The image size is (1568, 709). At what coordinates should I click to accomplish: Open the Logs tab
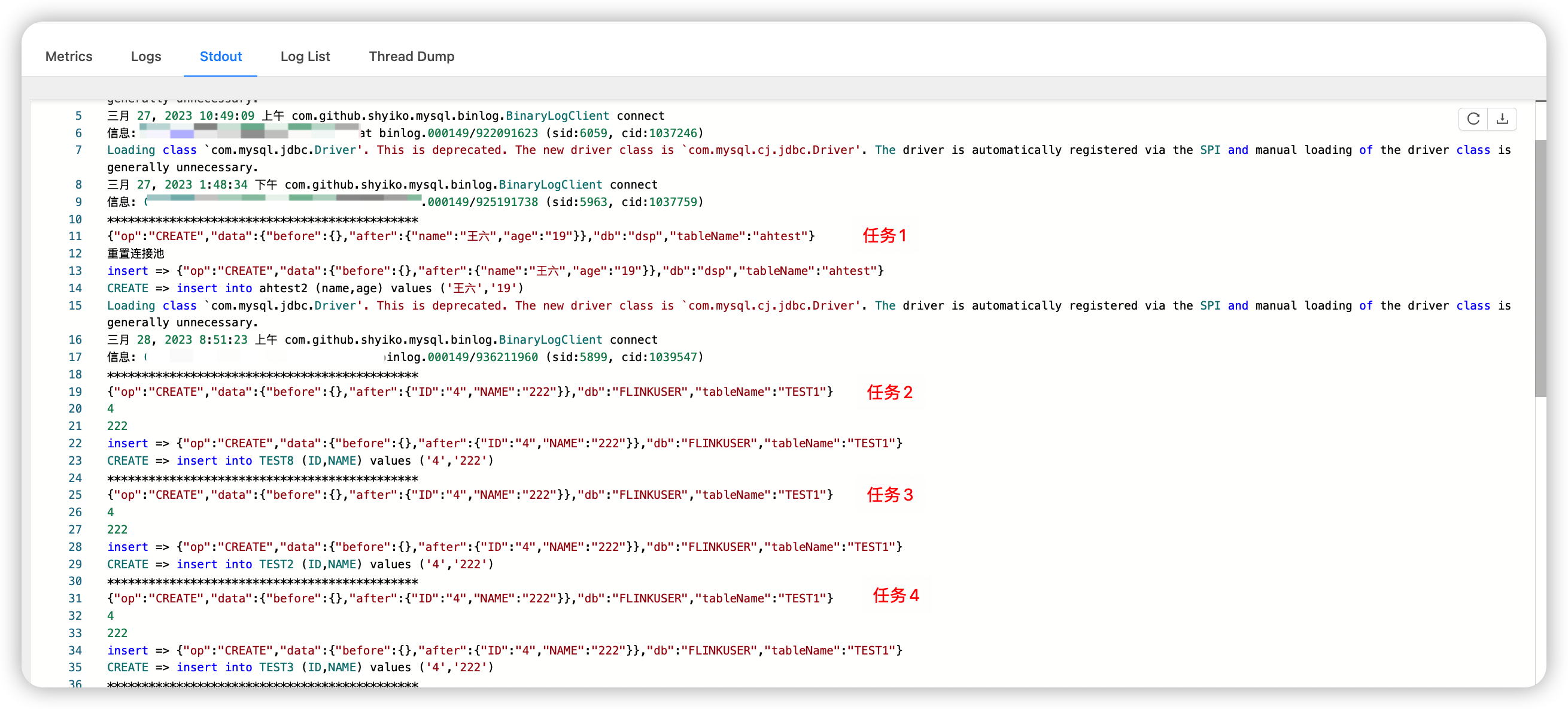145,56
